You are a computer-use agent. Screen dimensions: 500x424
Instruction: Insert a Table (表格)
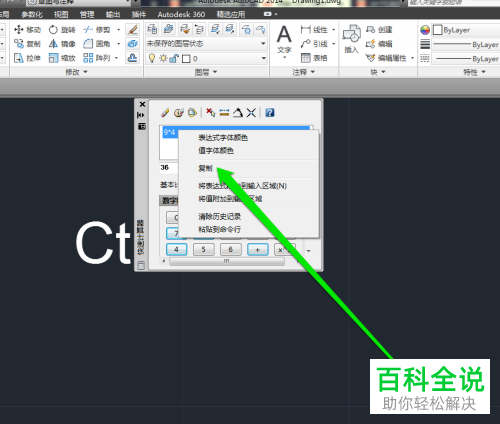tap(314, 58)
